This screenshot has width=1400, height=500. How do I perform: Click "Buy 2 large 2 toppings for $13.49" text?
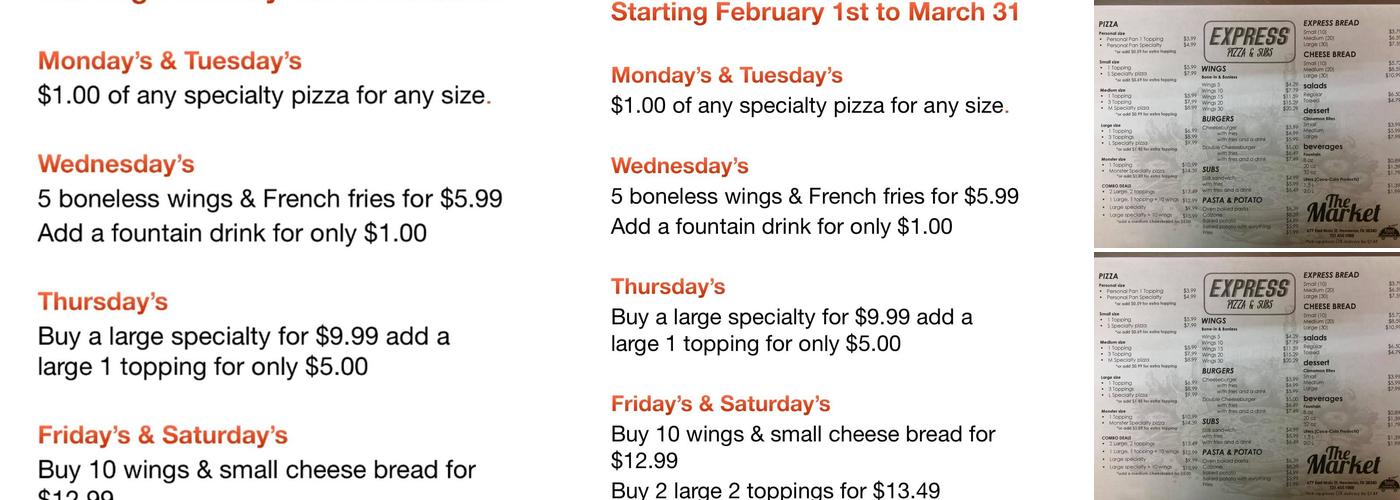pyautogui.click(x=775, y=490)
